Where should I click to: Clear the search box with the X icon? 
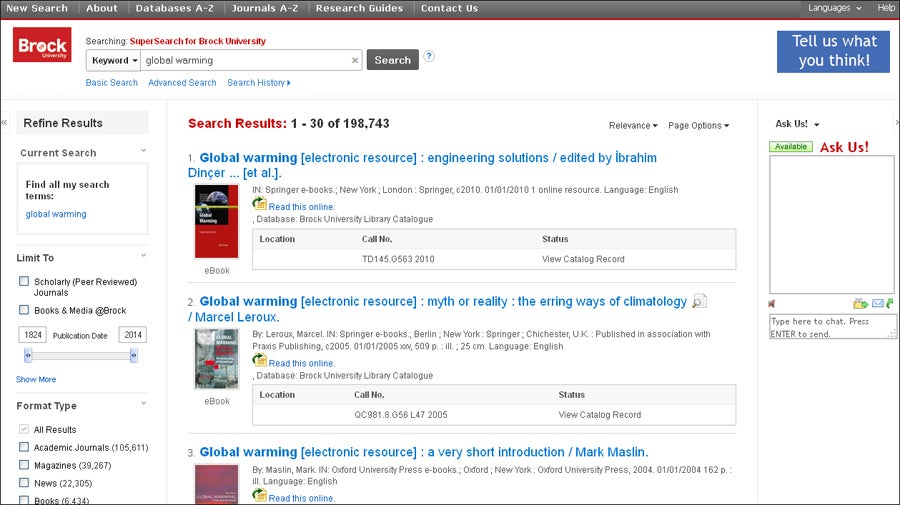355,60
